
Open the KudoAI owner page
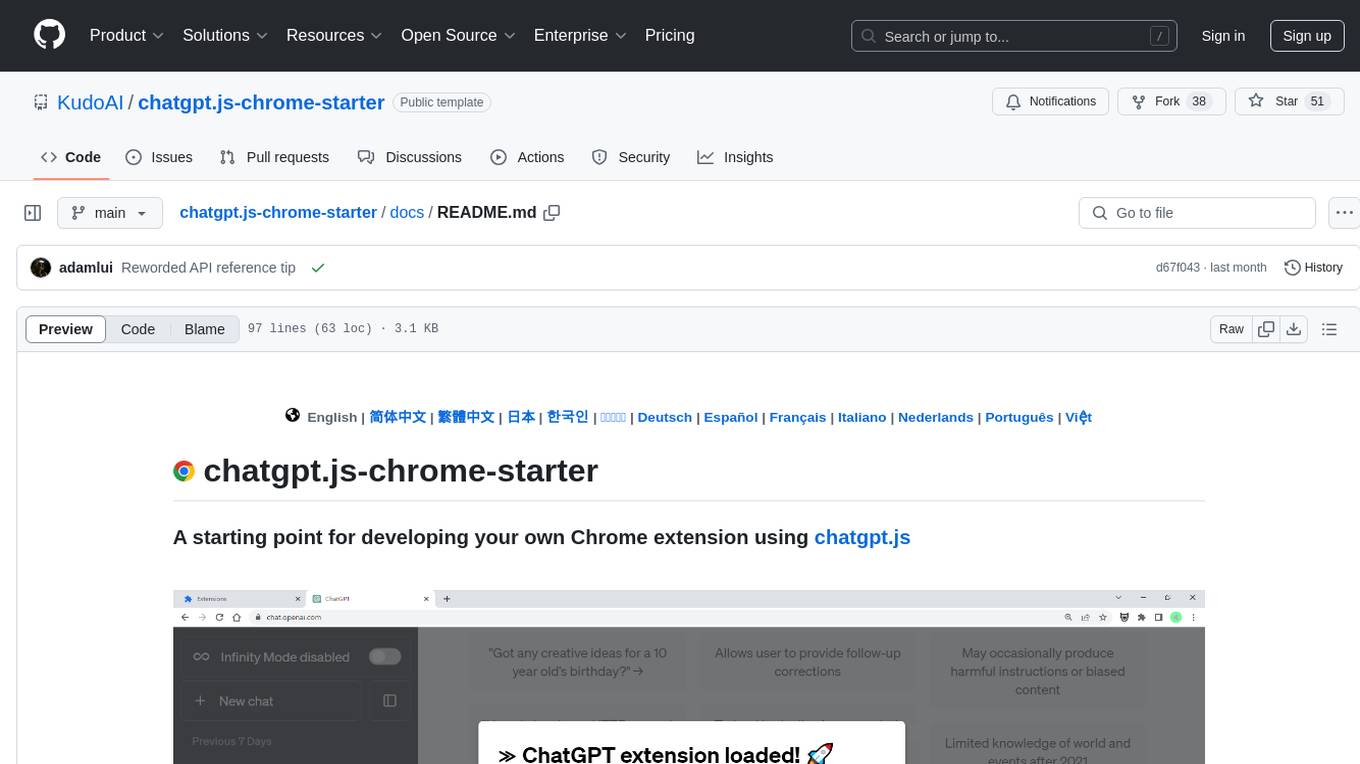(x=90, y=102)
